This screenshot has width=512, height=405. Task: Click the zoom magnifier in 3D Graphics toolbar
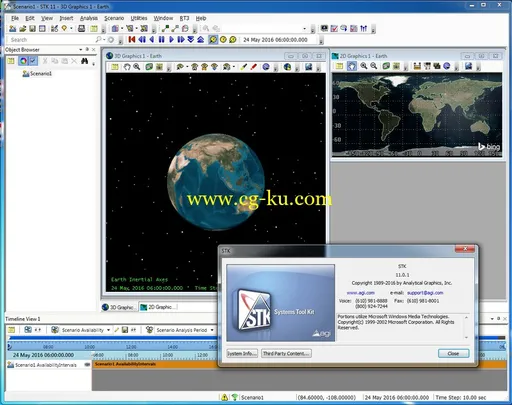[x=137, y=67]
